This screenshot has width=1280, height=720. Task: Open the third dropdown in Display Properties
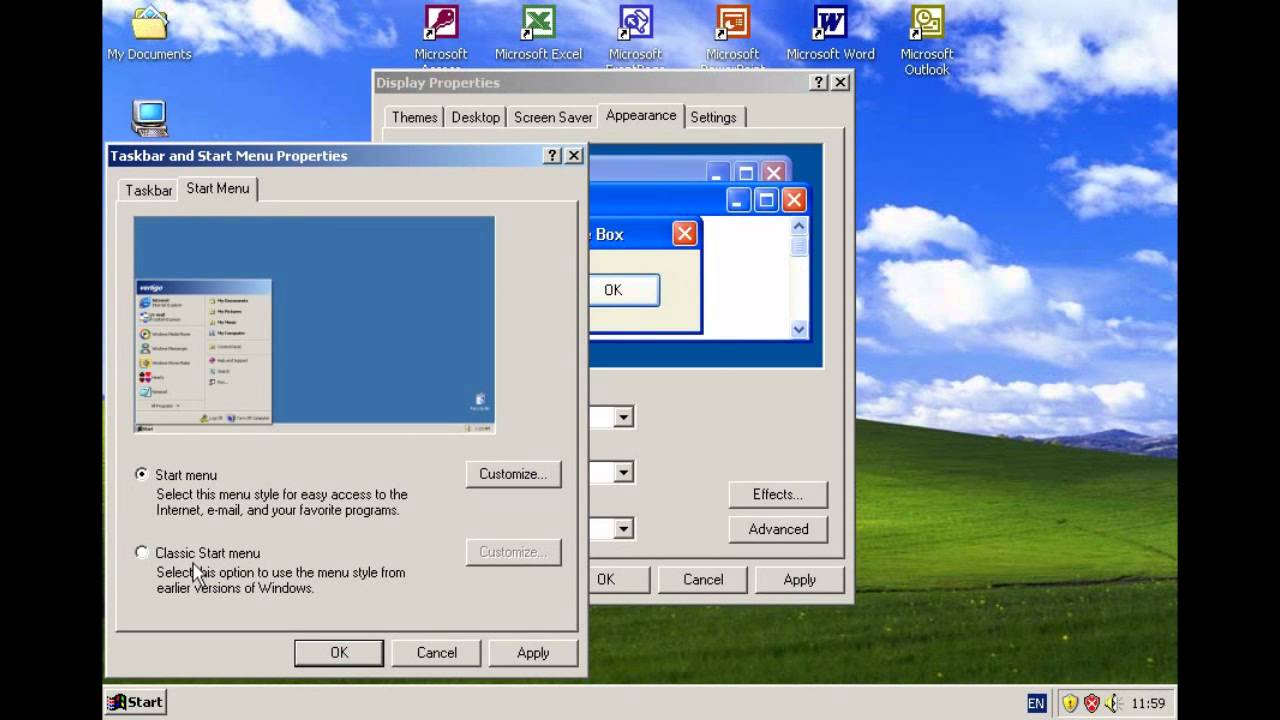623,528
